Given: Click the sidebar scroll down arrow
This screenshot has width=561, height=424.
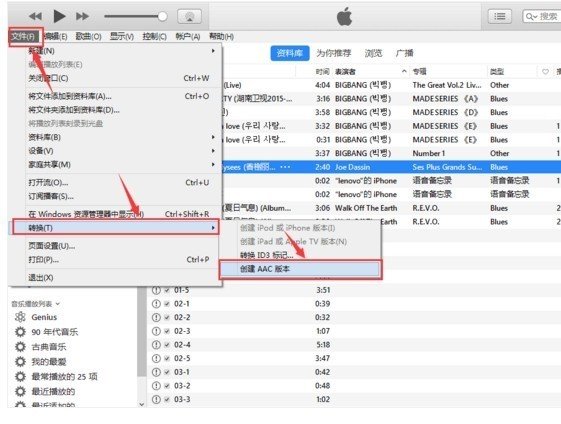Looking at the screenshot, I should coord(142,404).
